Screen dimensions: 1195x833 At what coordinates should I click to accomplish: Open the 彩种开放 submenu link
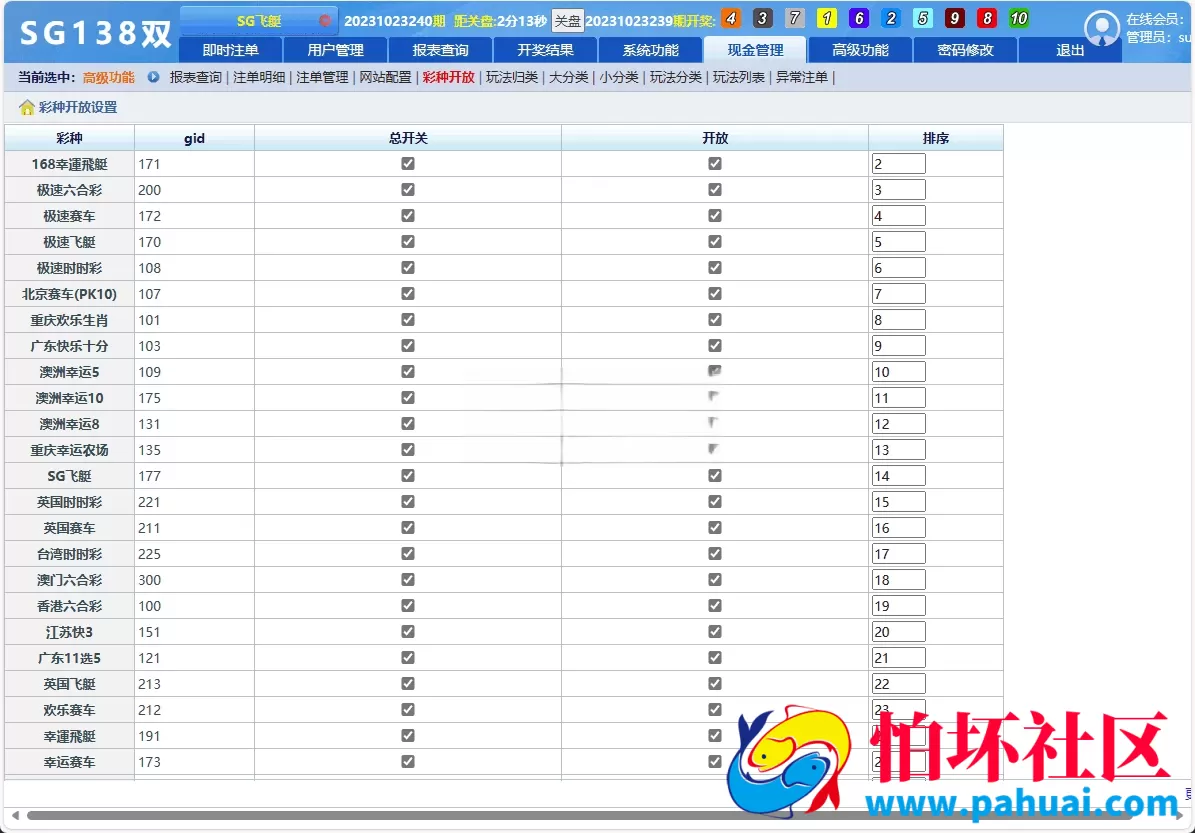tap(448, 77)
